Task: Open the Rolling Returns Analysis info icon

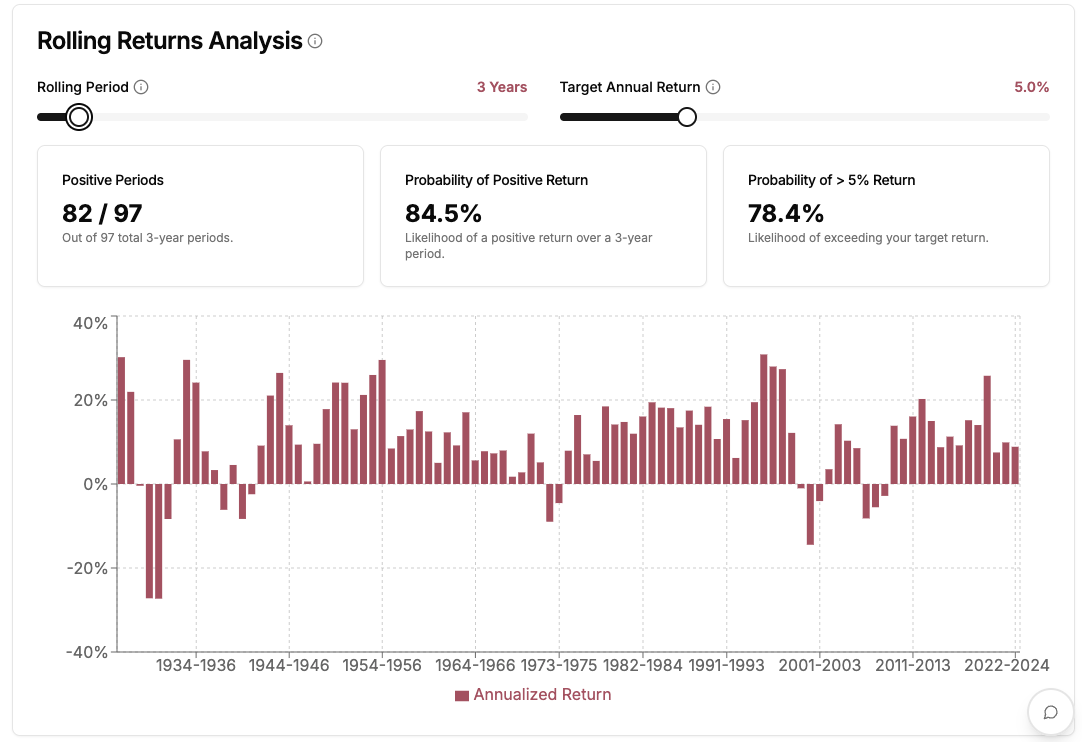Action: pyautogui.click(x=315, y=41)
